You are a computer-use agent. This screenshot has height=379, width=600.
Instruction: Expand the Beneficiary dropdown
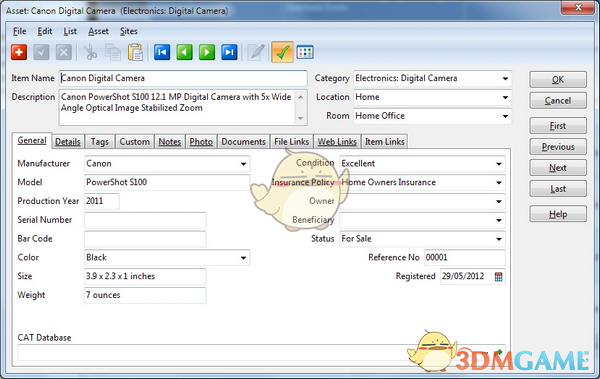499,220
